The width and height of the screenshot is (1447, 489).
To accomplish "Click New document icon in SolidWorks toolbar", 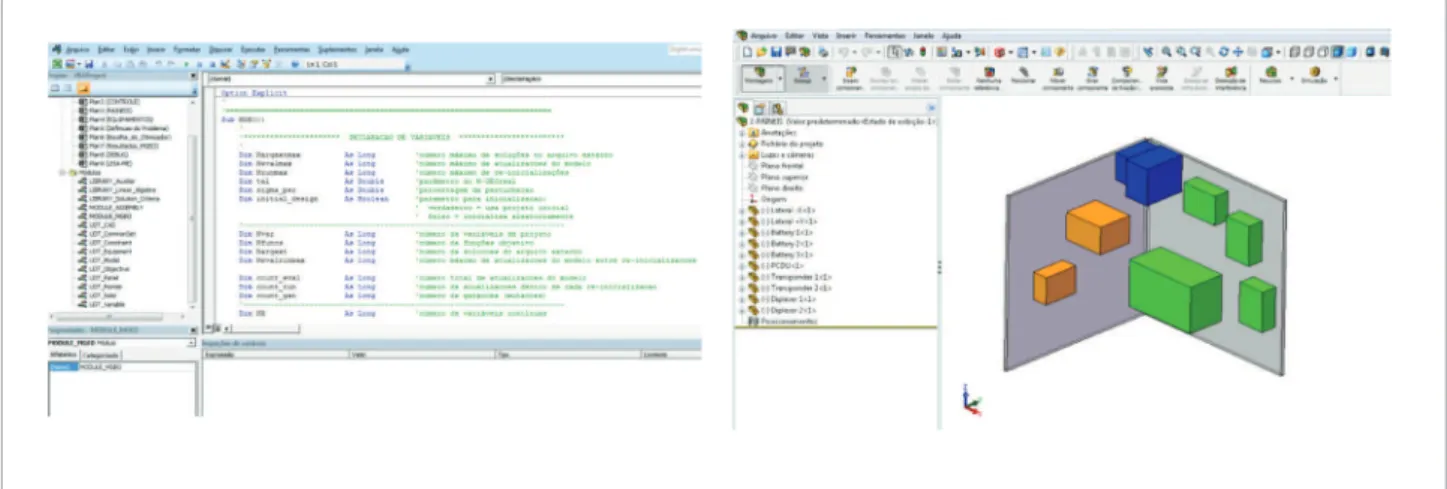I will click(x=747, y=51).
